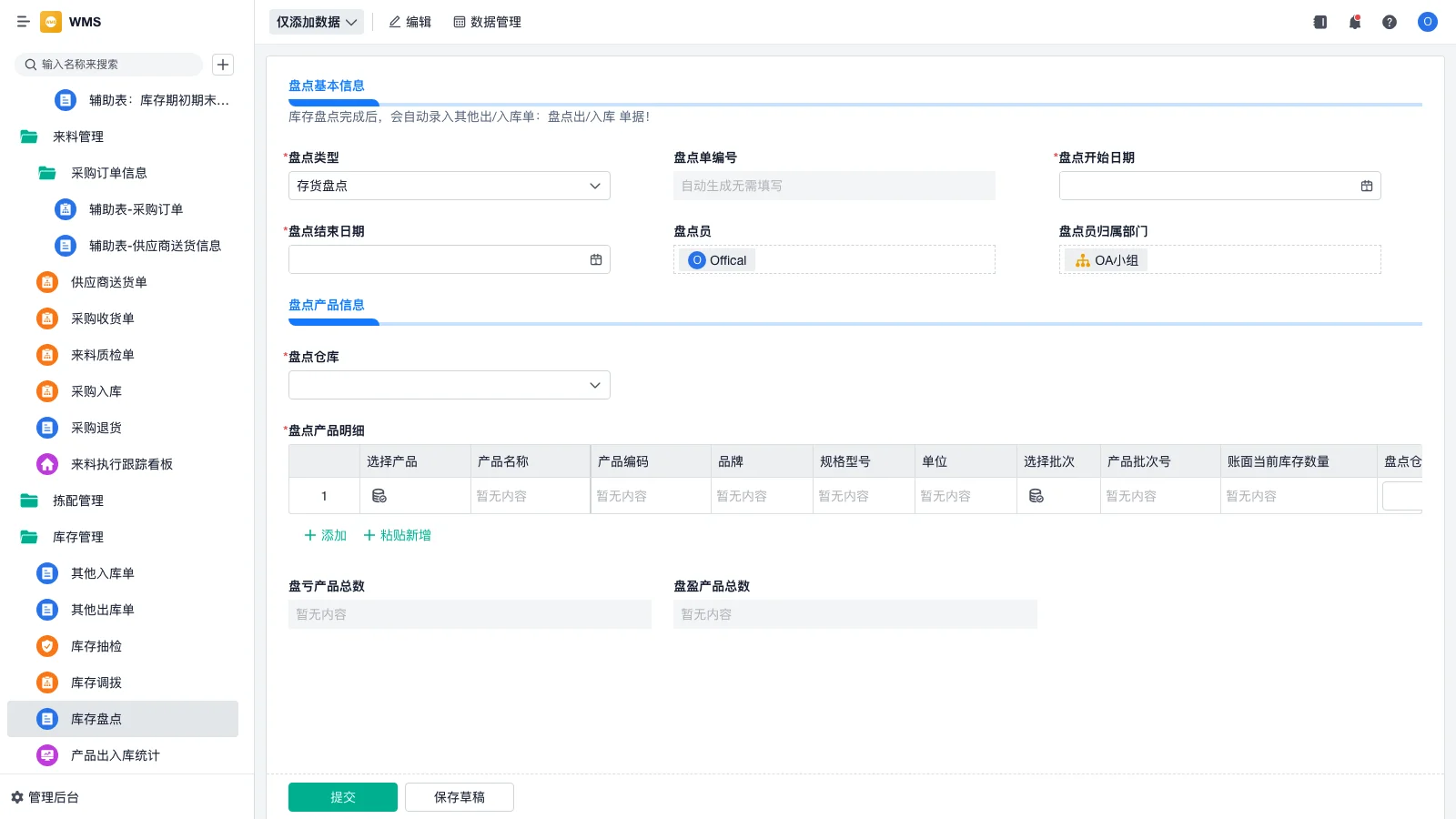Click the 保存草稿 button
This screenshot has height=819, width=1456.
click(x=460, y=797)
